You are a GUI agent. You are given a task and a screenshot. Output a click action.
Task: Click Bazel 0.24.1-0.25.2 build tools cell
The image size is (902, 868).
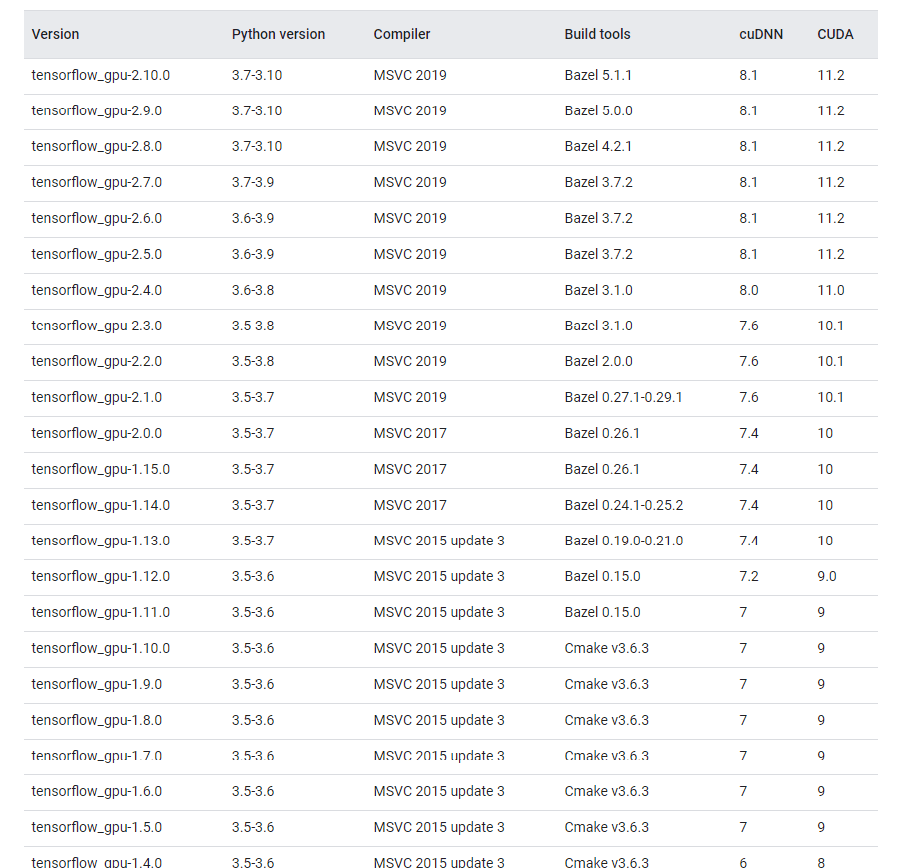(624, 506)
